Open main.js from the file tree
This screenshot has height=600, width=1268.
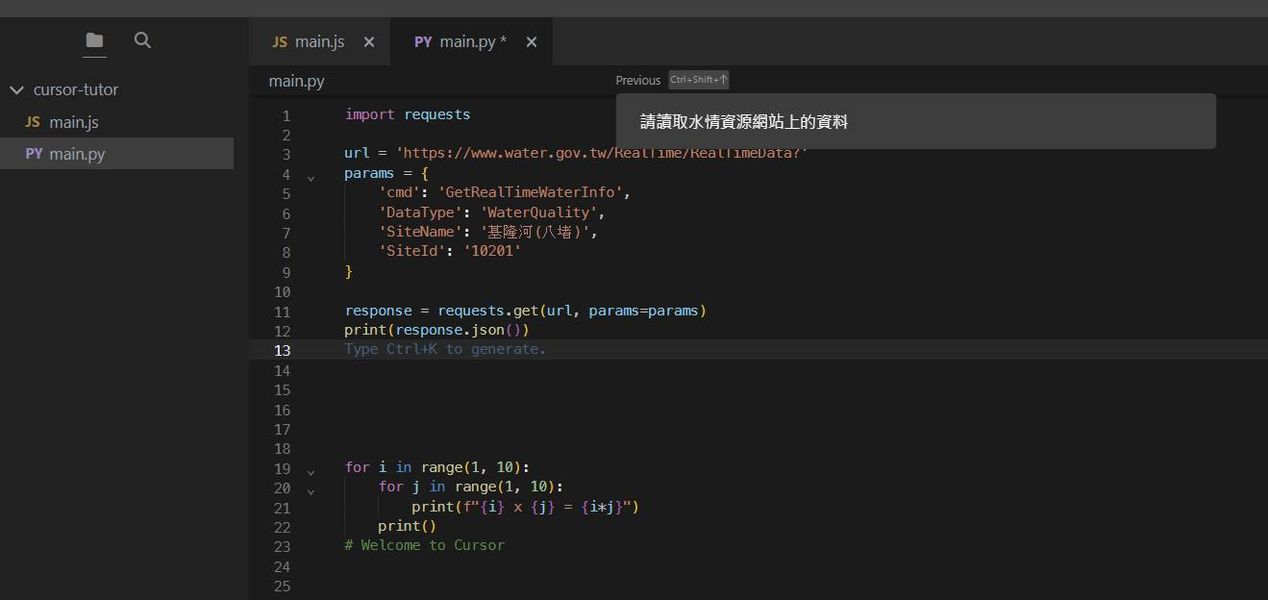74,122
